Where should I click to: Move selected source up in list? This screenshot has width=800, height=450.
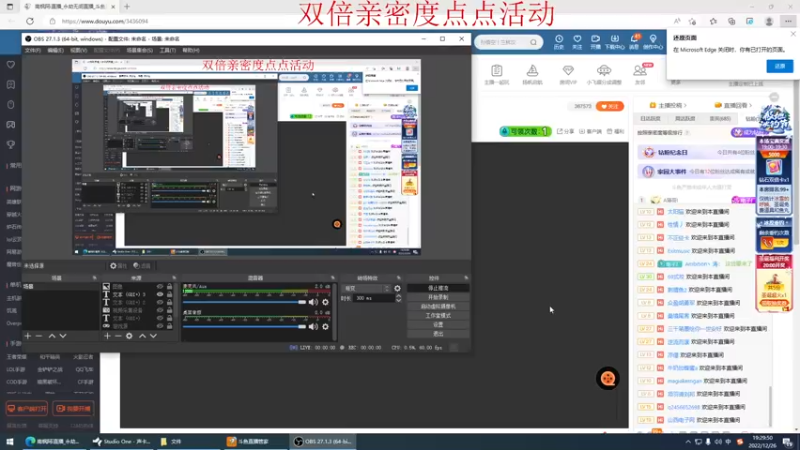(142, 336)
